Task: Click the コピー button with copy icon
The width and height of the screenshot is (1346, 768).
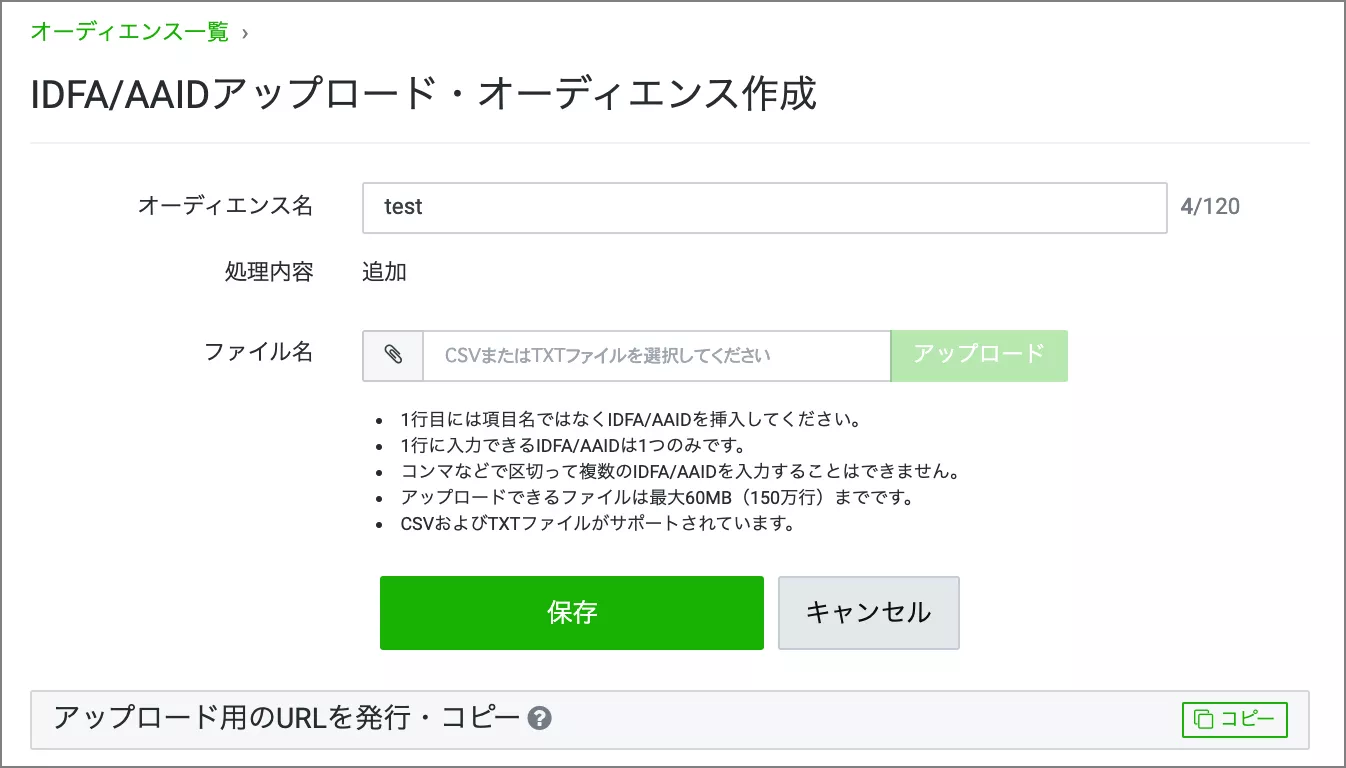Action: tap(1234, 719)
